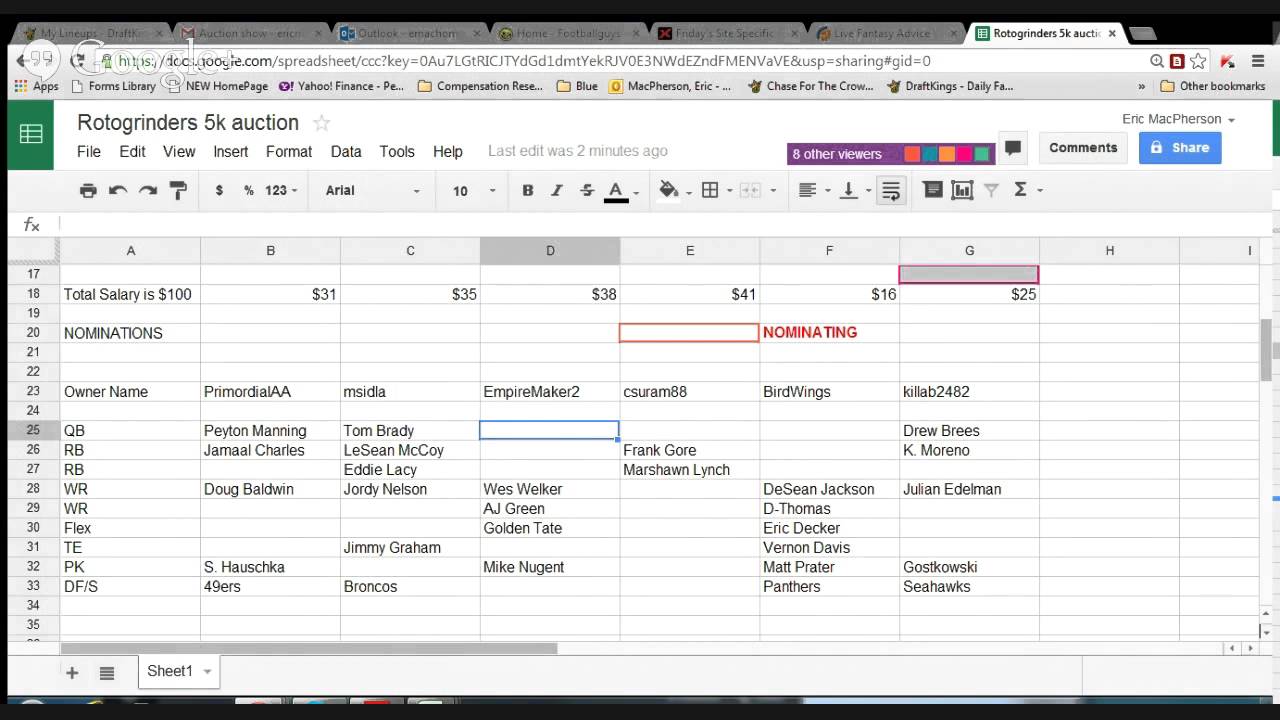Select the Paint format tool
Viewport: 1280px width, 720px height.
(x=178, y=190)
